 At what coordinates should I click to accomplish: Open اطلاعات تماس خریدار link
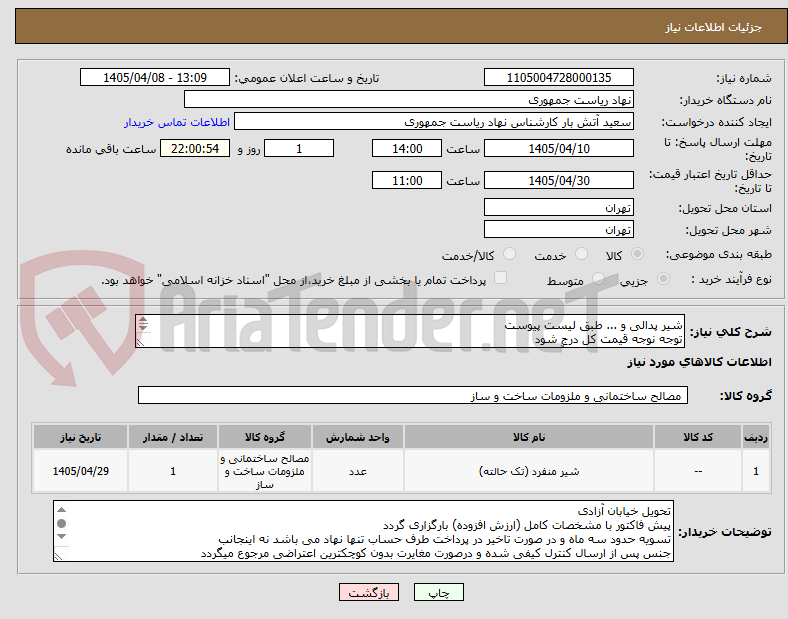point(177,122)
